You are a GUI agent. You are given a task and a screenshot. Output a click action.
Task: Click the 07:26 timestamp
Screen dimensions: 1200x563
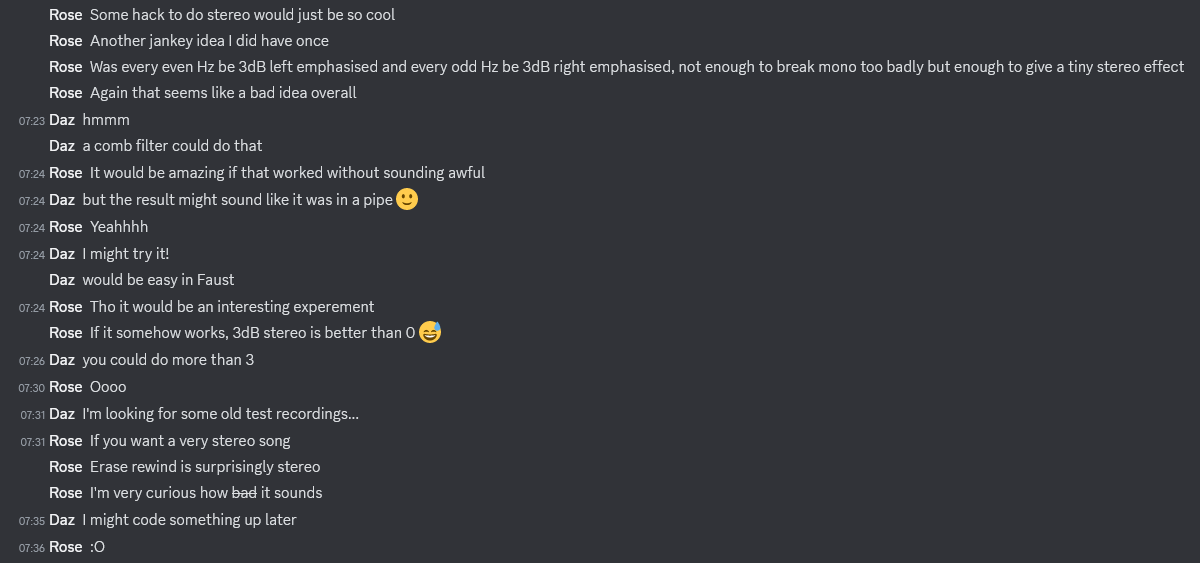(x=32, y=360)
